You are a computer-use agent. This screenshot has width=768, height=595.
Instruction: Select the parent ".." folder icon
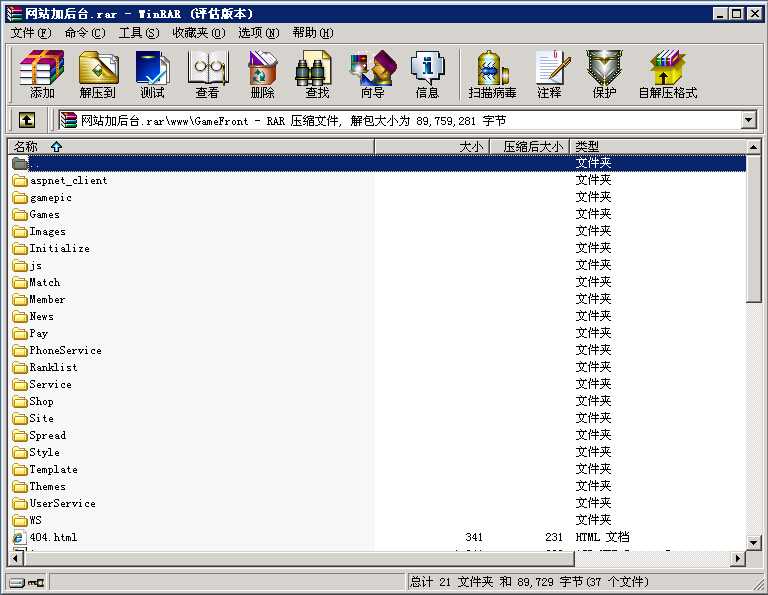pos(20,163)
